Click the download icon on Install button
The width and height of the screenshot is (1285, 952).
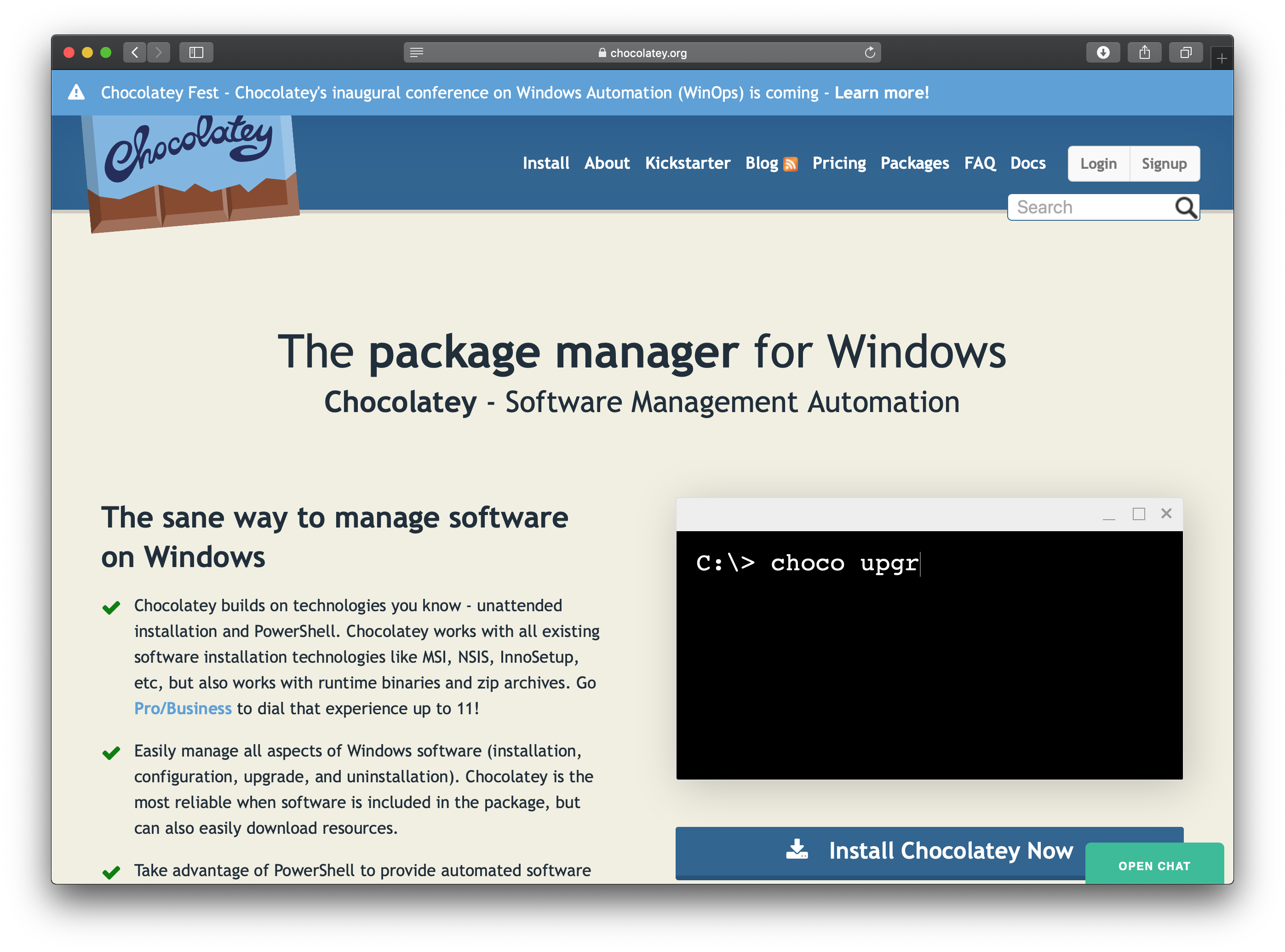click(x=797, y=849)
